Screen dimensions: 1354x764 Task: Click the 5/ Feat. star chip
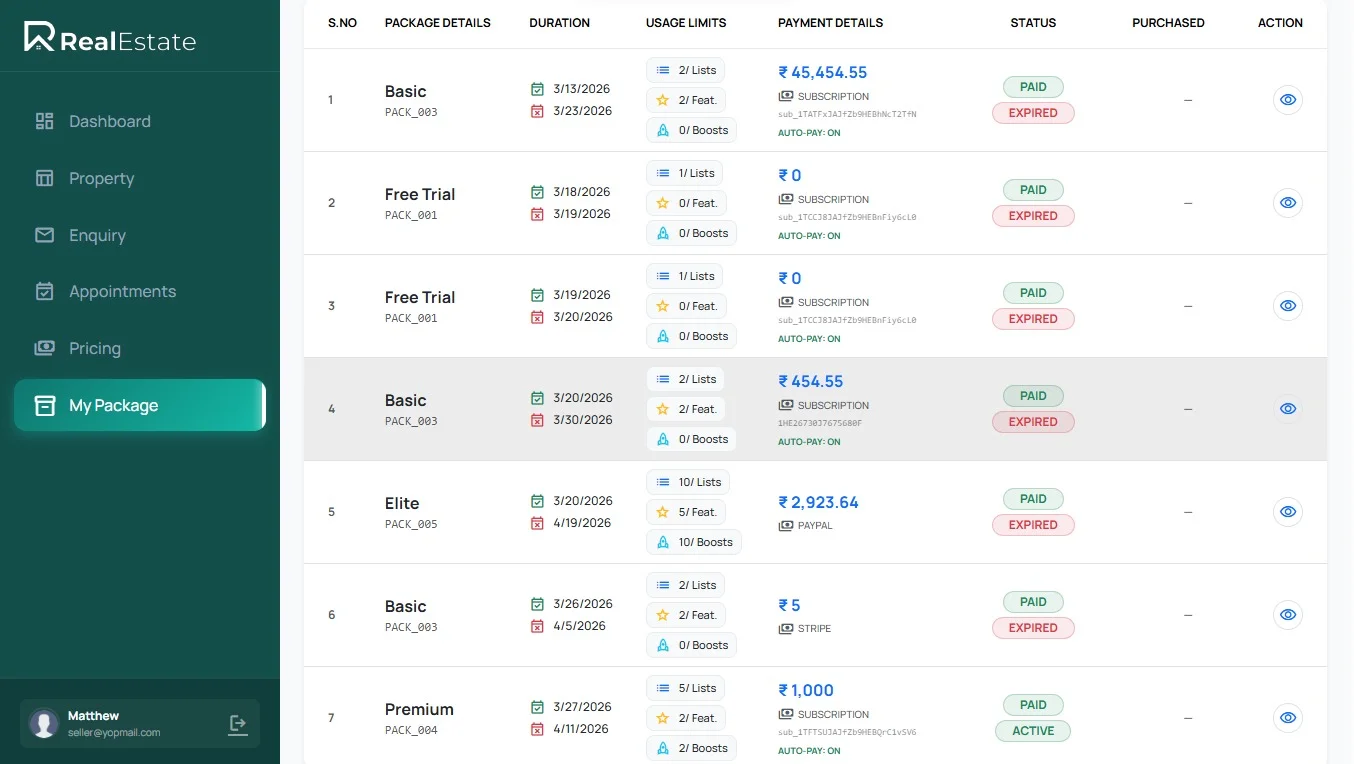pos(686,512)
